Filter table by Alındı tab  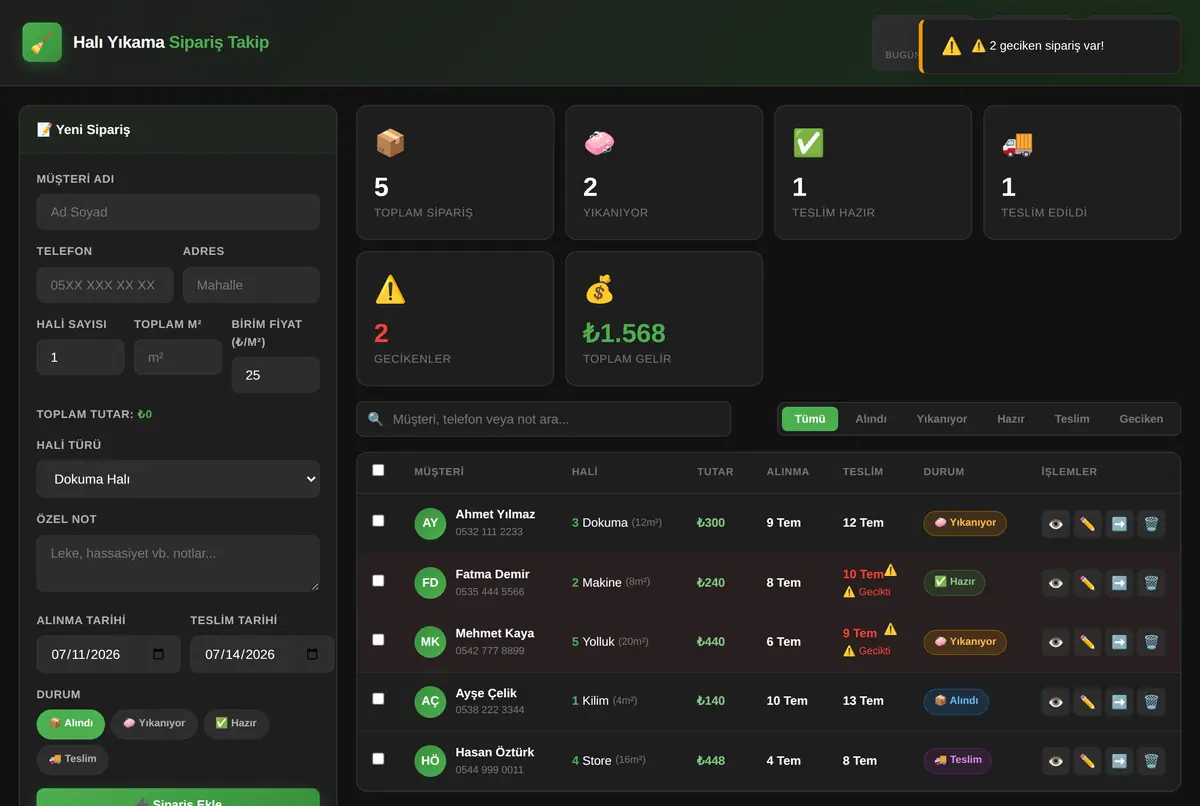click(871, 419)
